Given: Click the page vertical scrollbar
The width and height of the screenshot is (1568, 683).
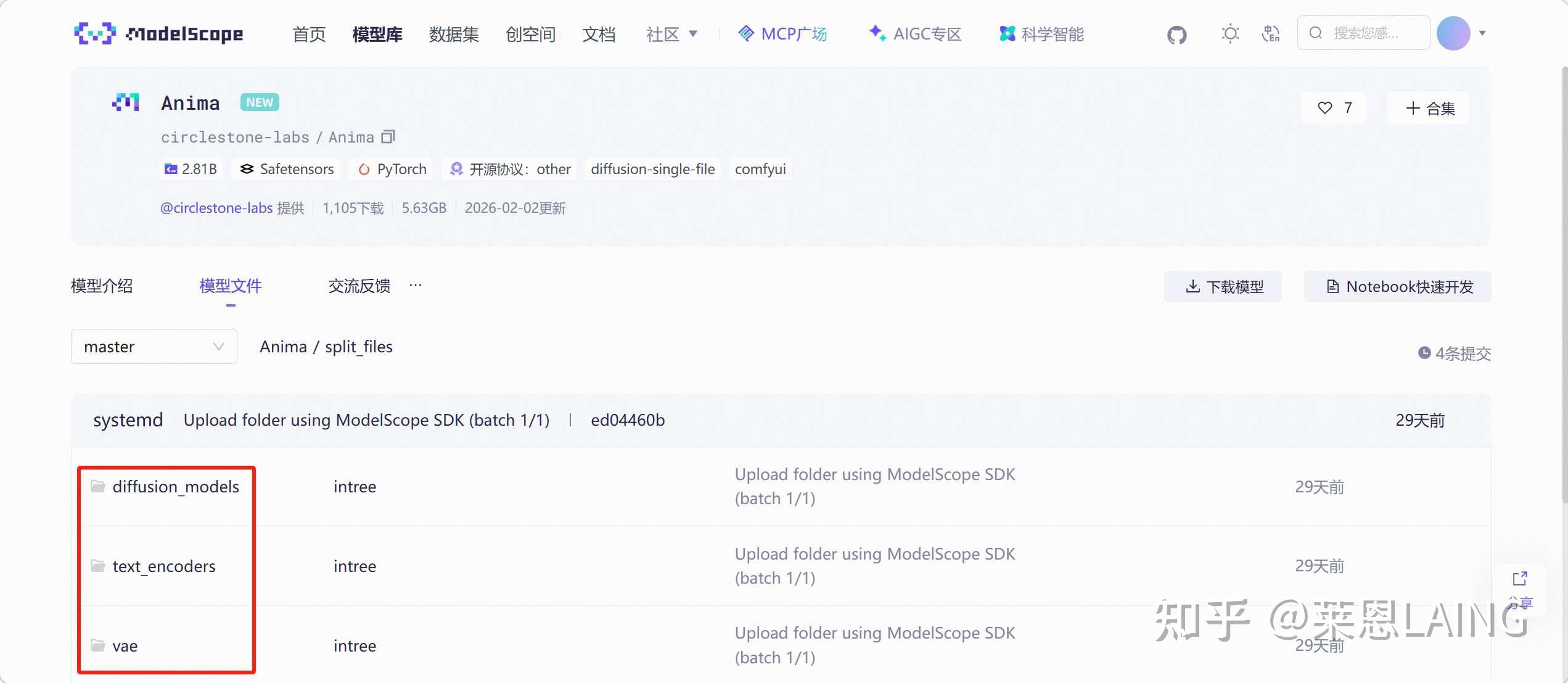Looking at the screenshot, I should [1564, 284].
